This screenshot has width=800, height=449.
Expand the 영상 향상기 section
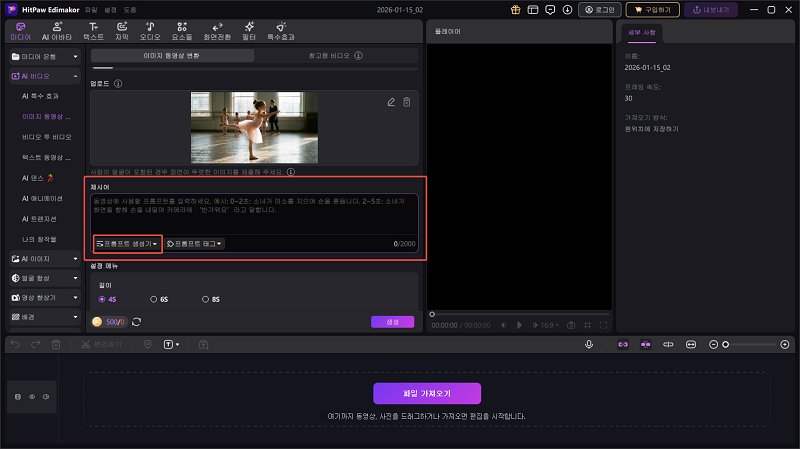[x=45, y=297]
